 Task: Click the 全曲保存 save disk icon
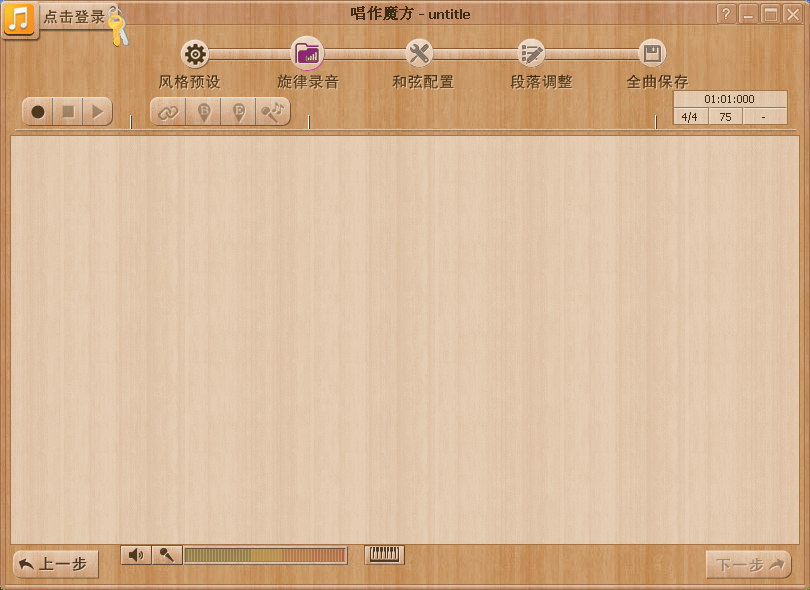pos(652,54)
